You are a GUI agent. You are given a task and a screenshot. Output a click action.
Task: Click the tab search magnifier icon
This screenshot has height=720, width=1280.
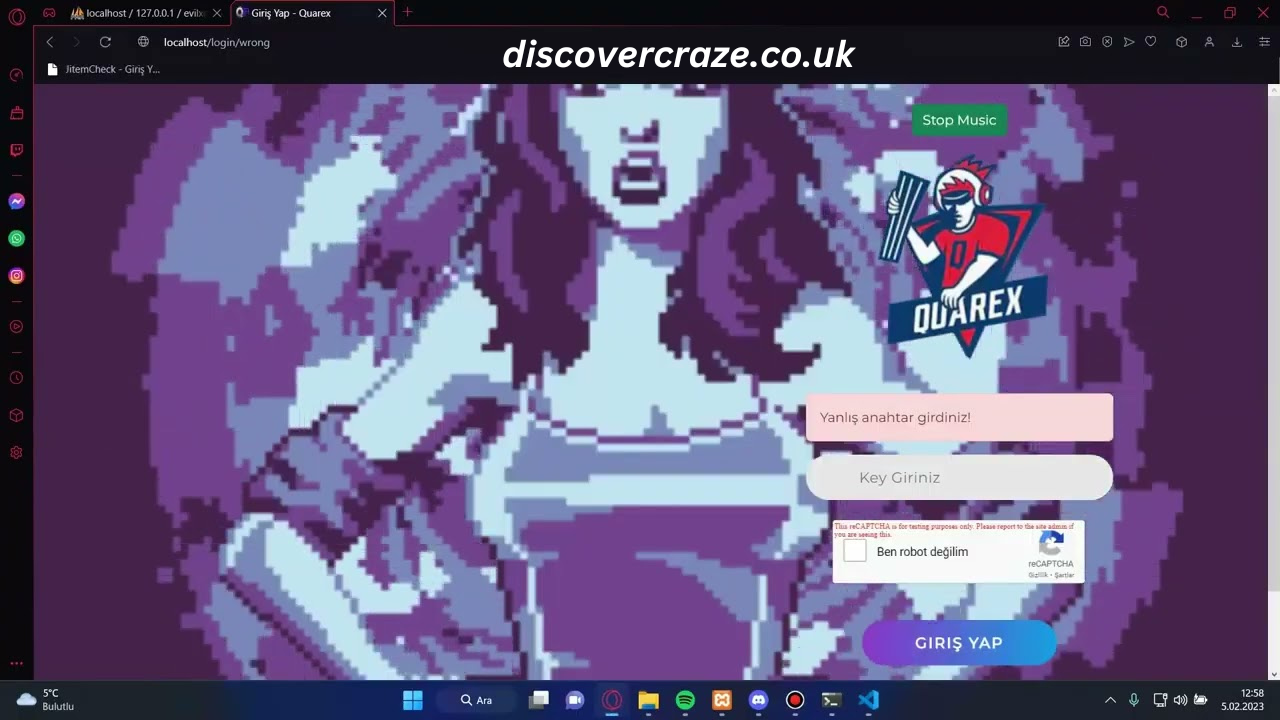[1163, 13]
